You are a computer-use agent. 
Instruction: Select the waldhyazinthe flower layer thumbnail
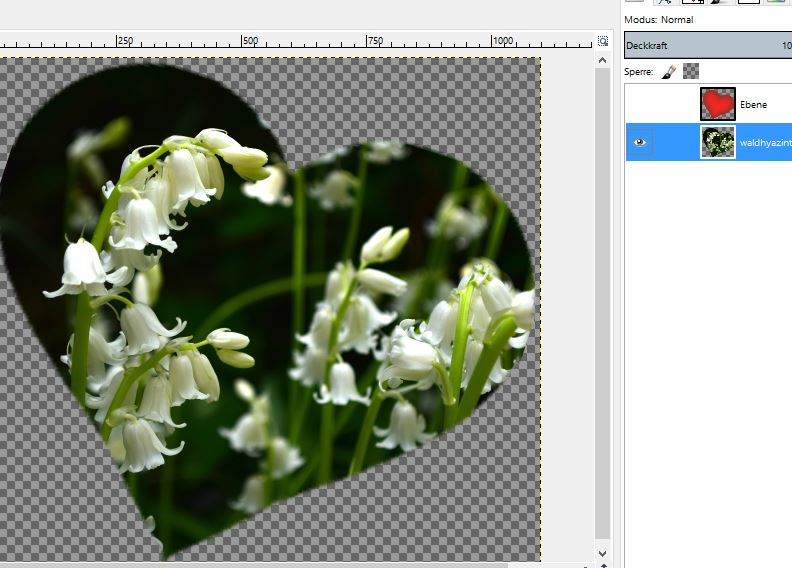pyautogui.click(x=718, y=142)
